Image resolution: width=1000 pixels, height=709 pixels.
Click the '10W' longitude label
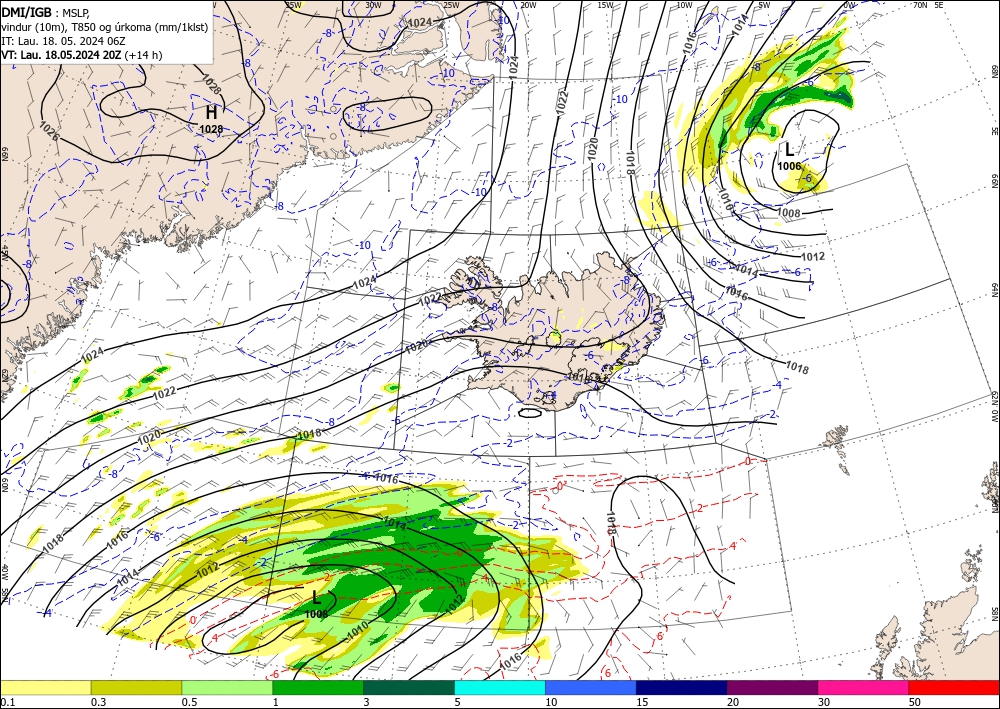point(684,4)
